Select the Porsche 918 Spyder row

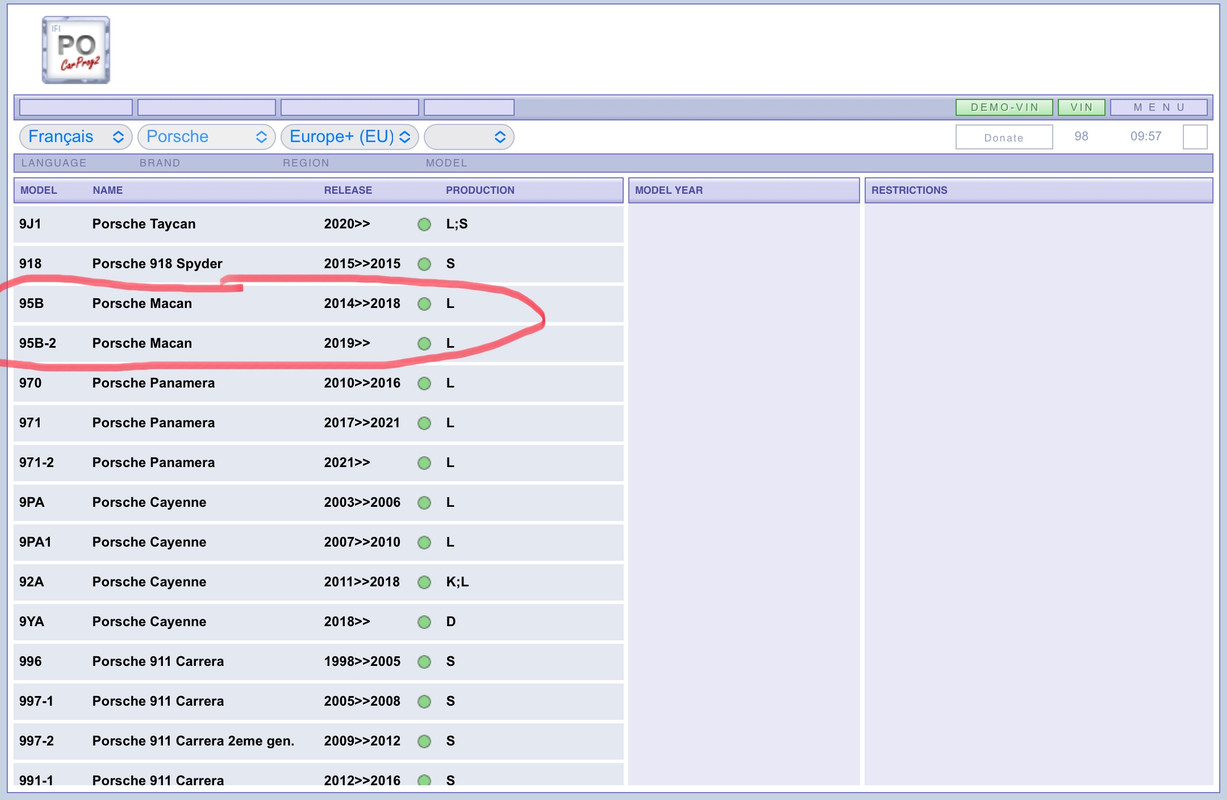tap(319, 264)
